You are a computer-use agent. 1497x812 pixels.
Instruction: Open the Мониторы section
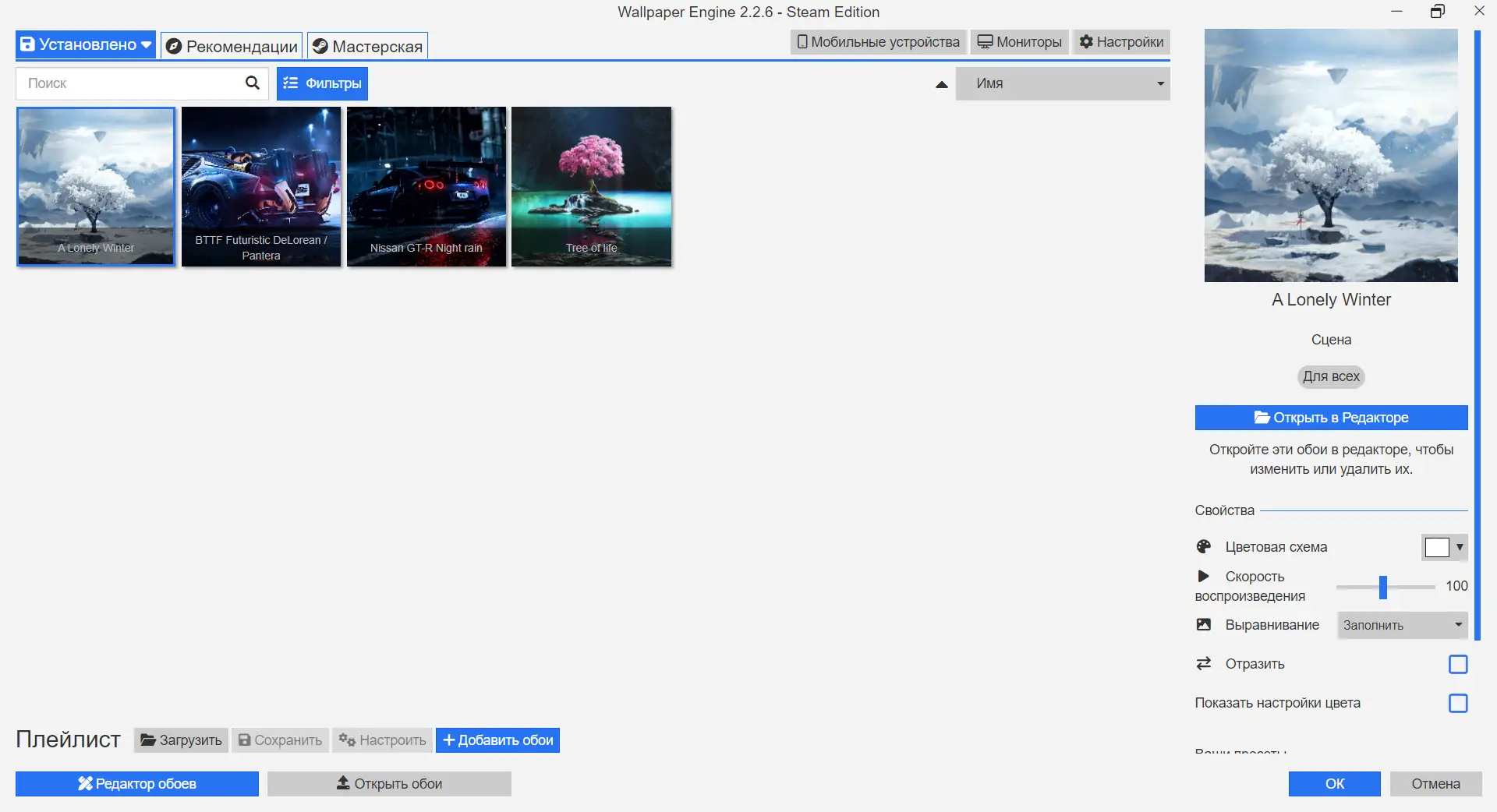1020,42
